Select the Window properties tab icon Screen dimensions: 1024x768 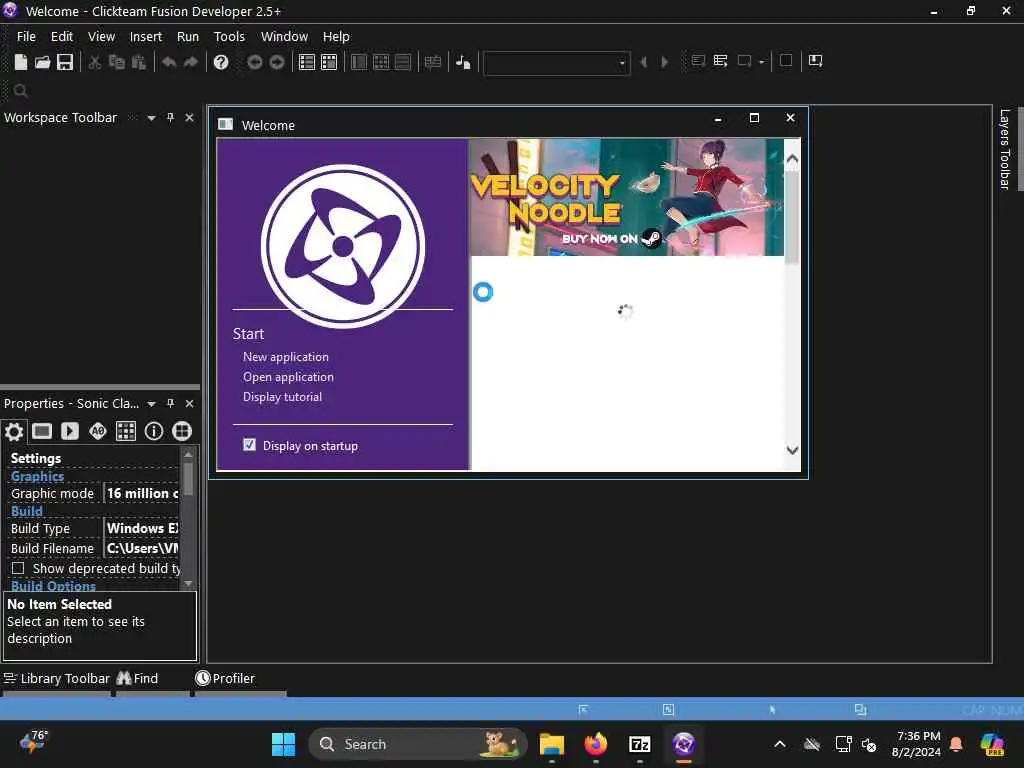[42, 431]
